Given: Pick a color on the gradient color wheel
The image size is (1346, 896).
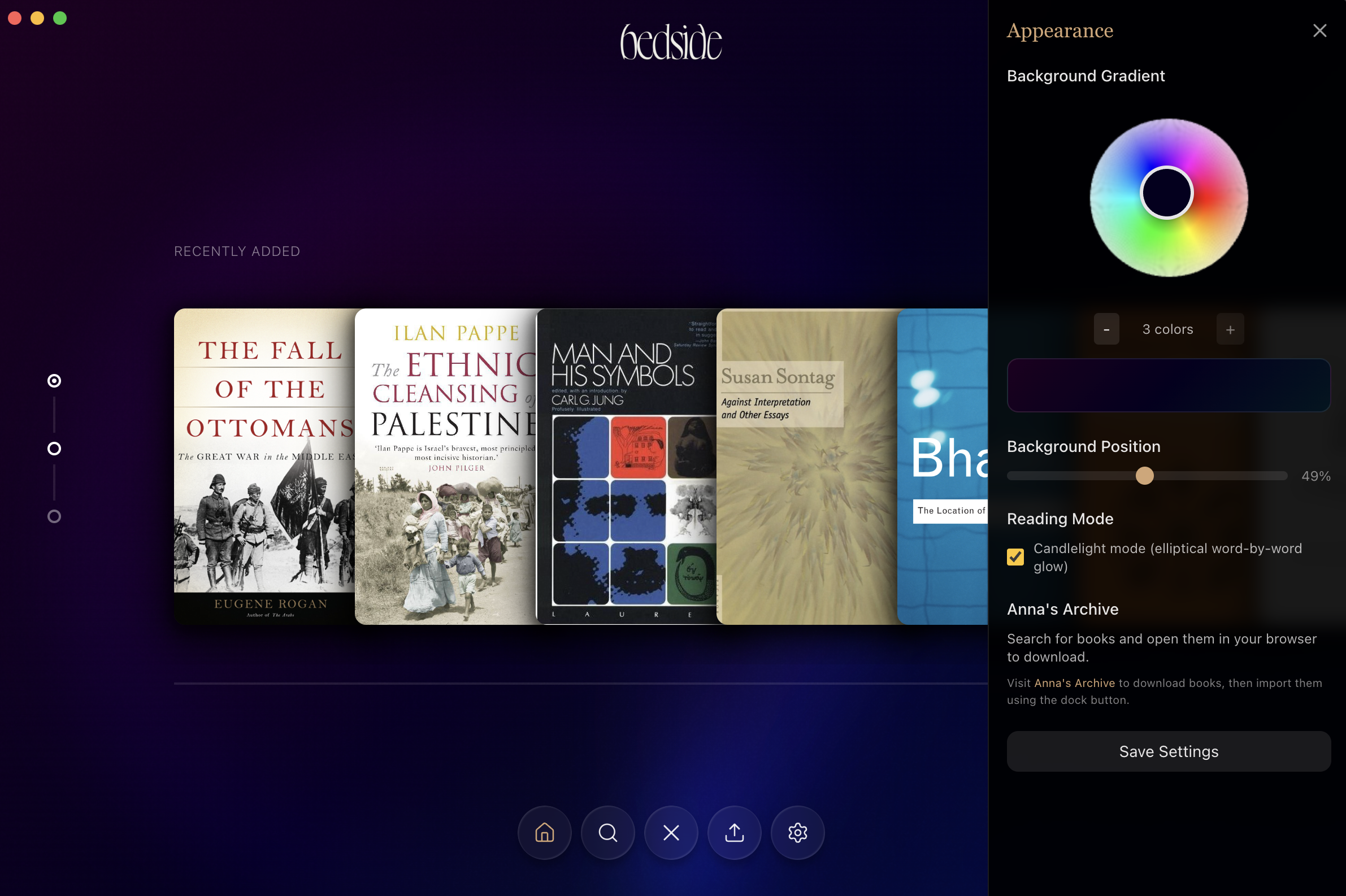Looking at the screenshot, I should [x=1168, y=197].
